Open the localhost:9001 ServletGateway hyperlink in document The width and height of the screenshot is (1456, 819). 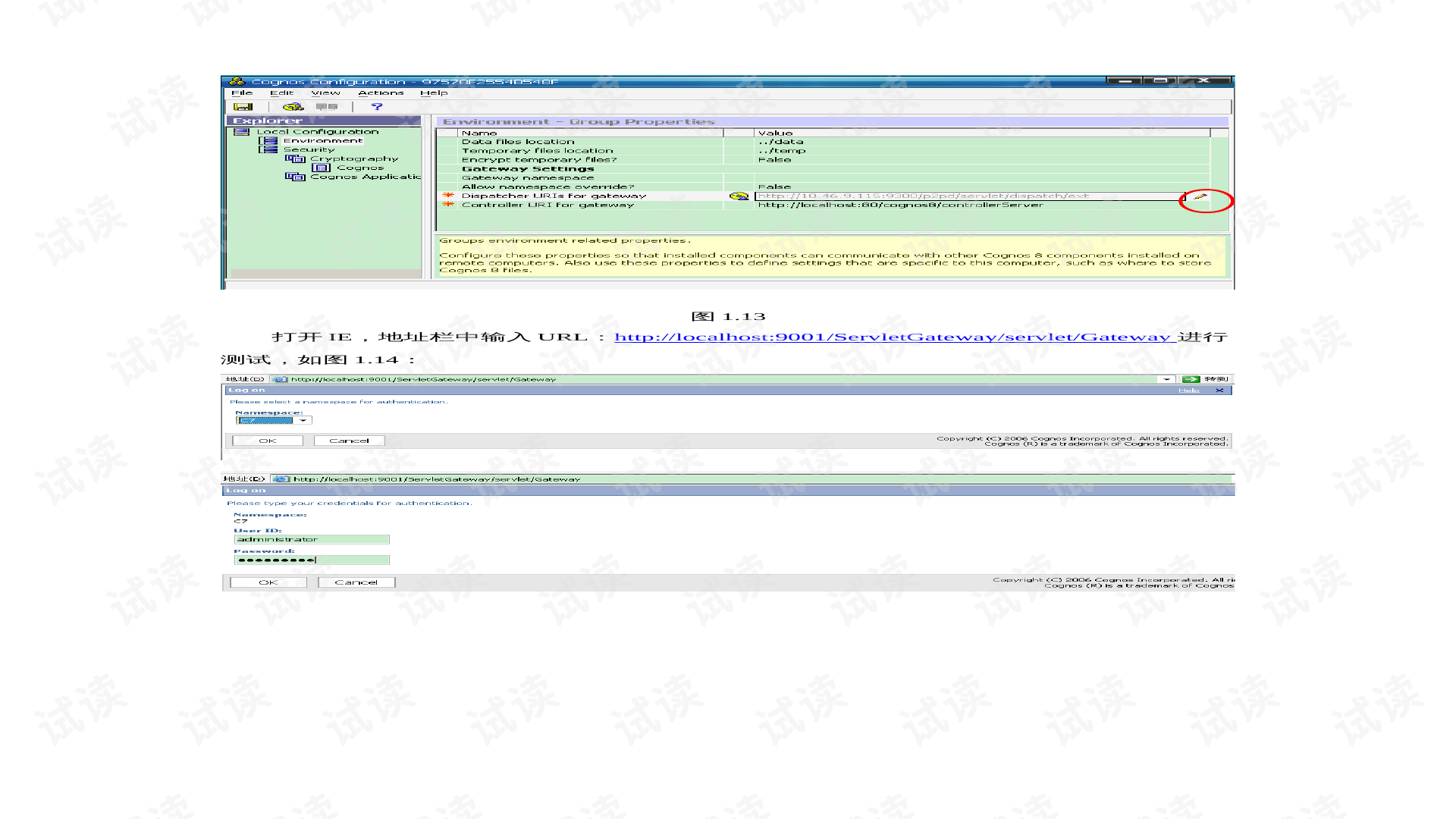pyautogui.click(x=895, y=337)
